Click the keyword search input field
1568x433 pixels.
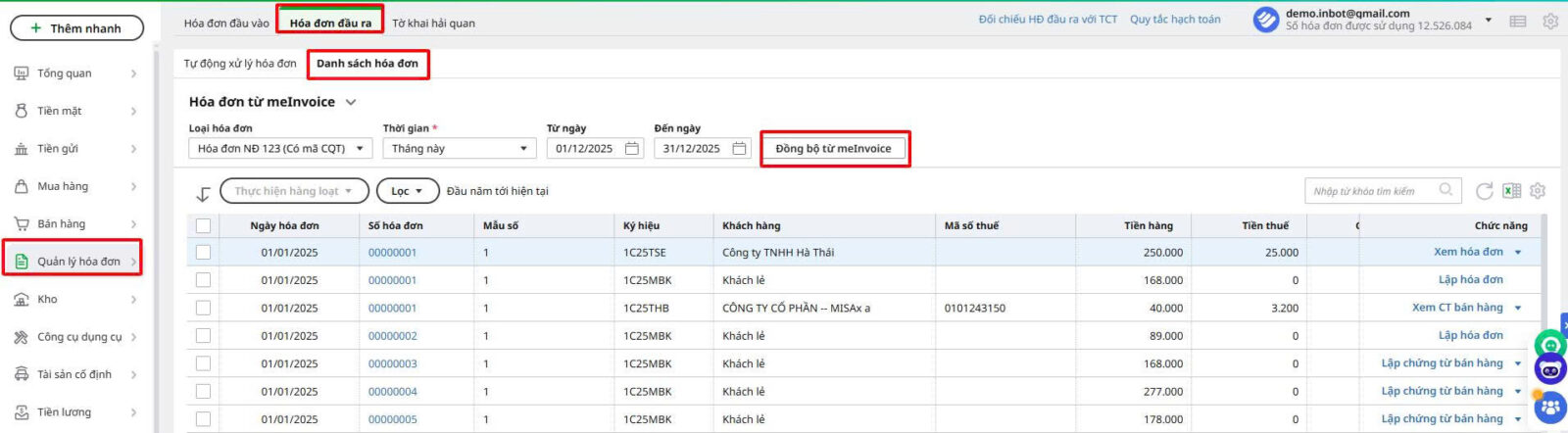1372,191
